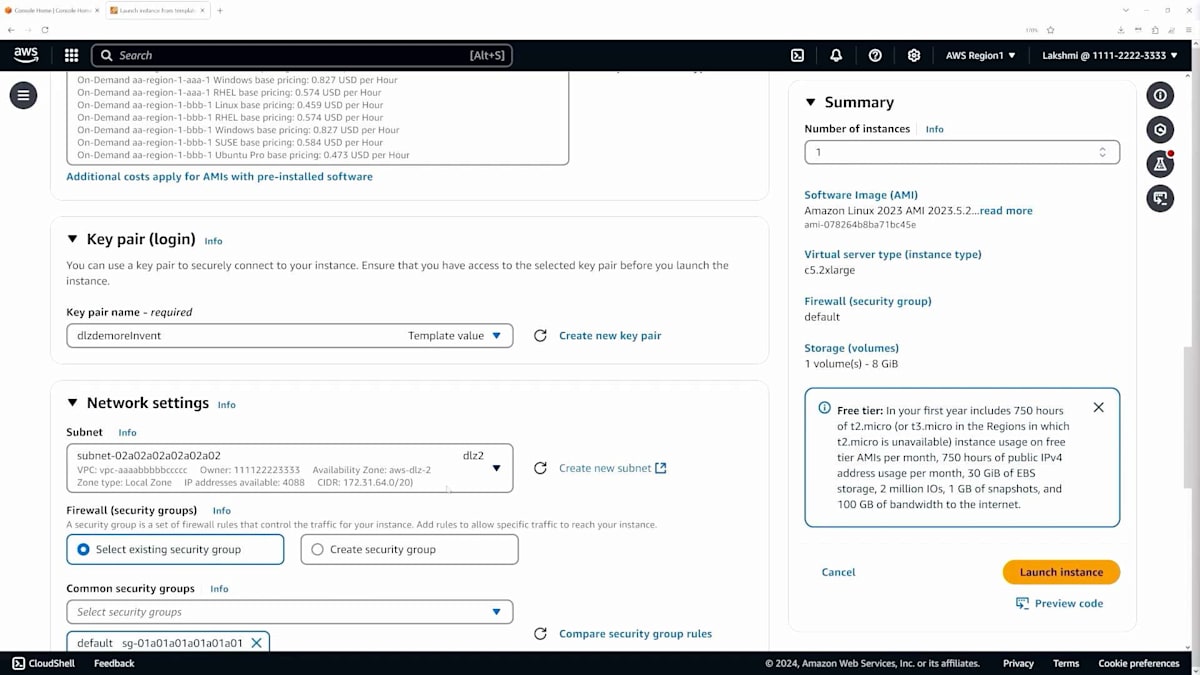The image size is (1200, 675).
Task: Open the Select security groups dropdown
Action: coord(290,612)
